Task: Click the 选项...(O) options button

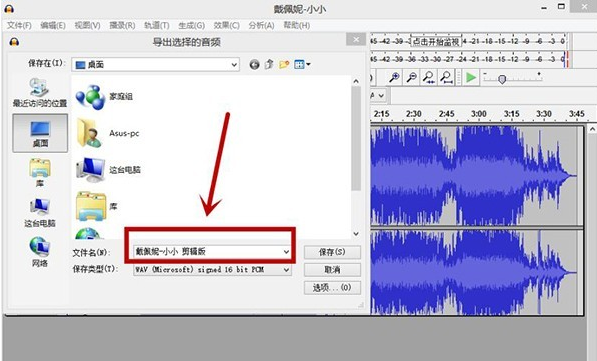Action: point(332,288)
